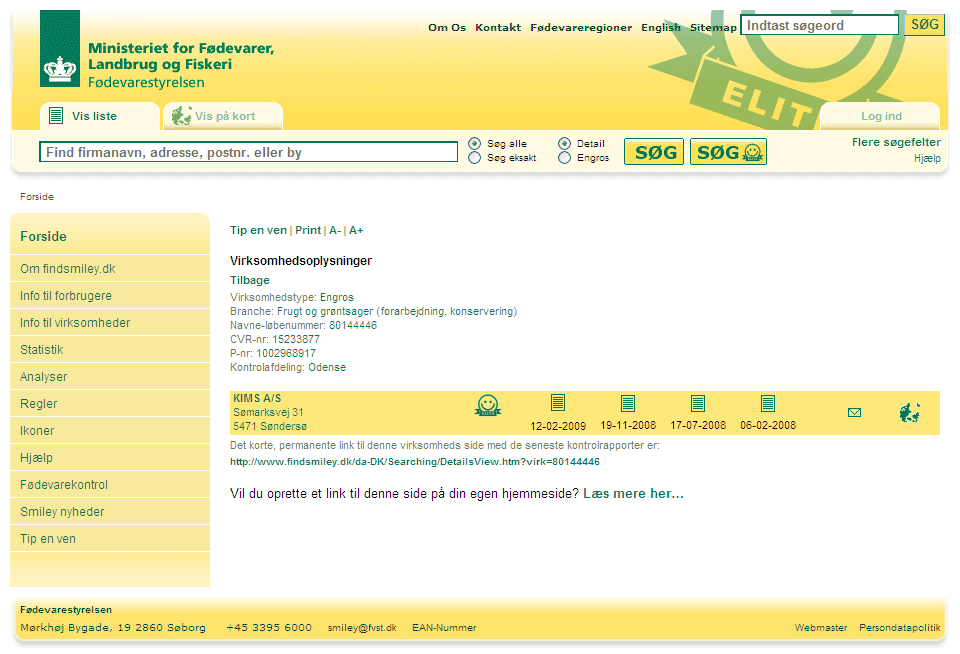960x654 pixels.
Task: Open the control report dated 19-11-2008
Action: [628, 404]
